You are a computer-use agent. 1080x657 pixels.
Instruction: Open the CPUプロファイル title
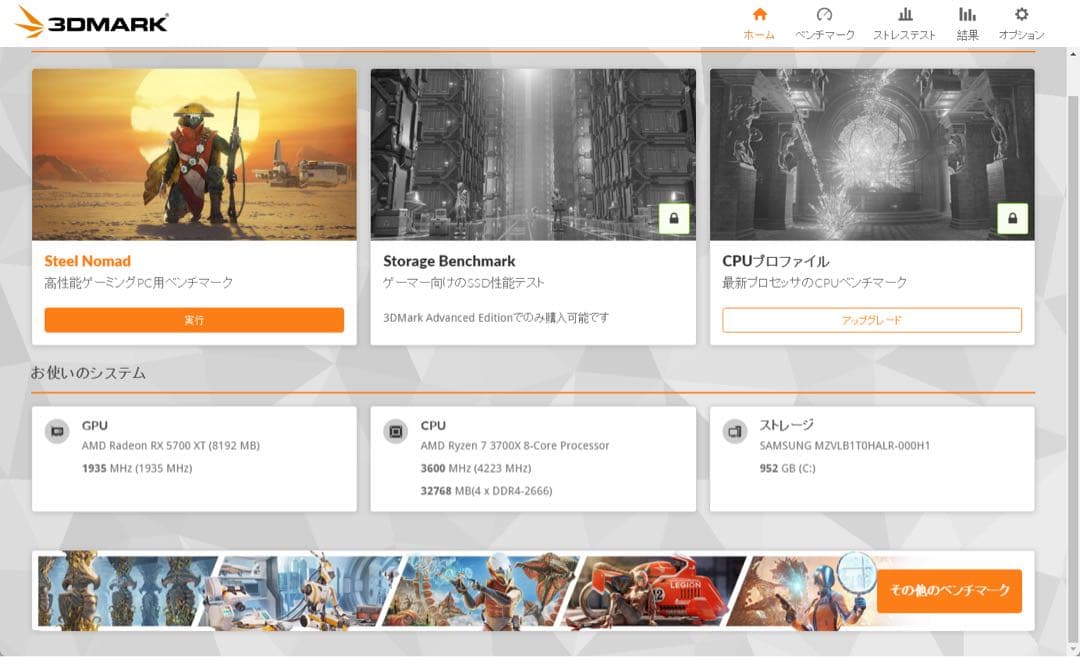point(776,261)
